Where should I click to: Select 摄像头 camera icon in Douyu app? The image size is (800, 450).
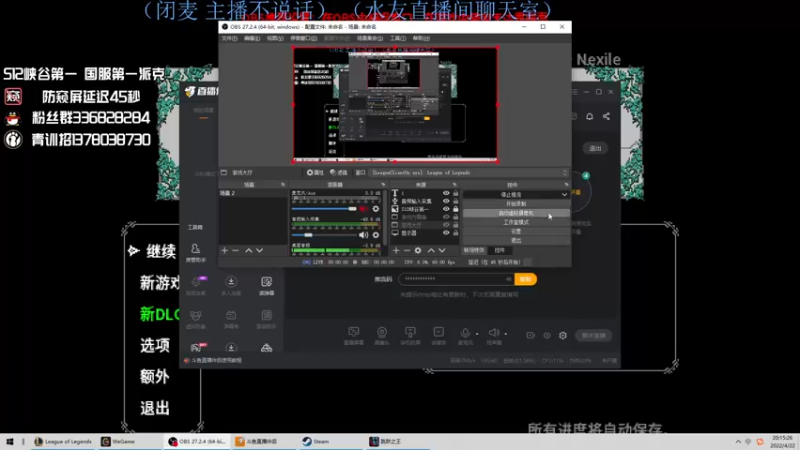pos(382,335)
